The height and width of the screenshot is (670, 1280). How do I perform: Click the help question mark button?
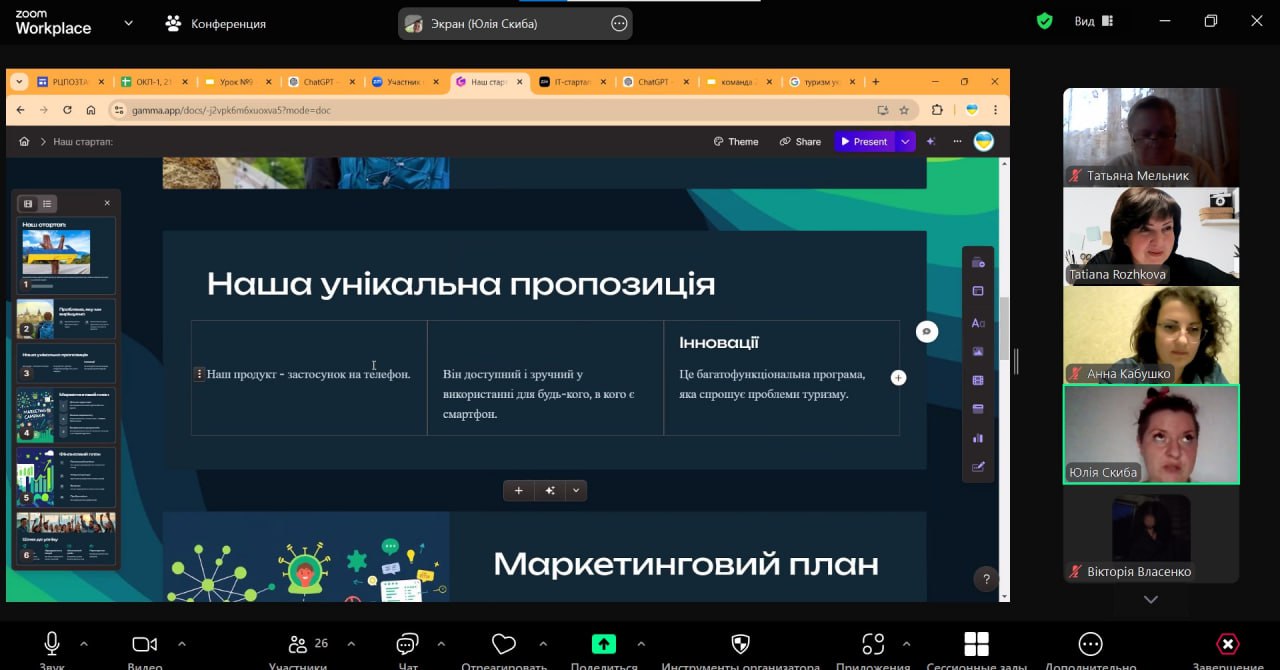986,579
